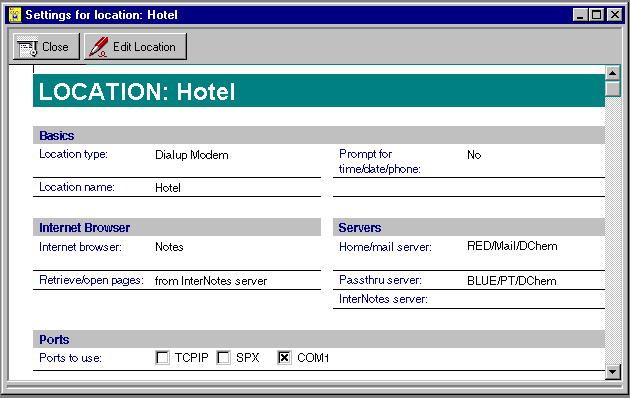Click the BLUE/PT/DChem passthru value
This screenshot has height=398, width=630.
pyautogui.click(x=512, y=281)
